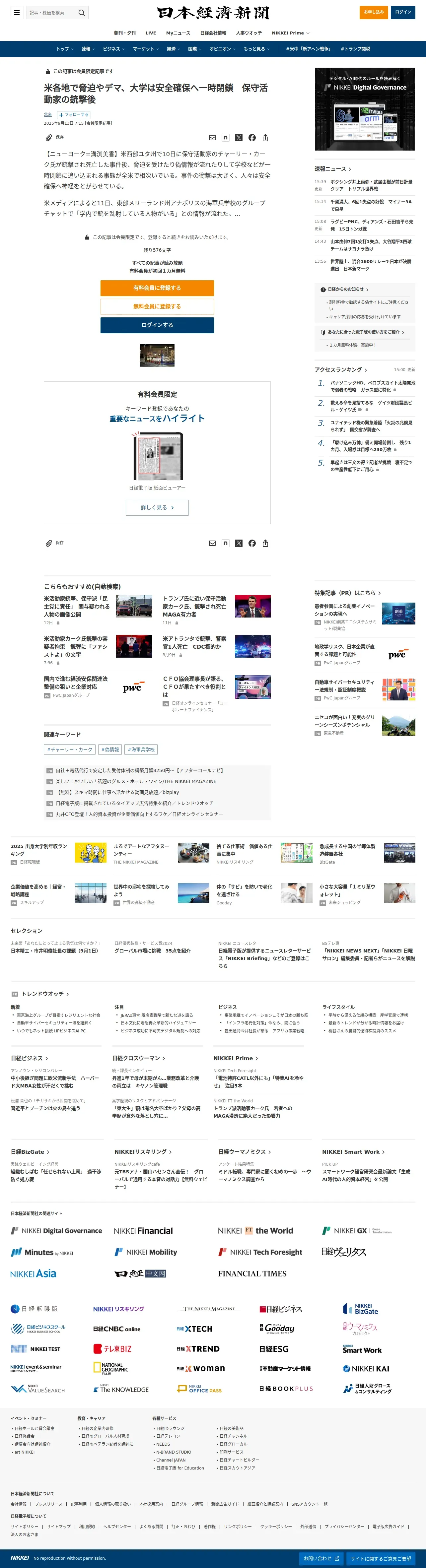
Task: Expand the 速報 navigation dropdown
Action: click(88, 49)
